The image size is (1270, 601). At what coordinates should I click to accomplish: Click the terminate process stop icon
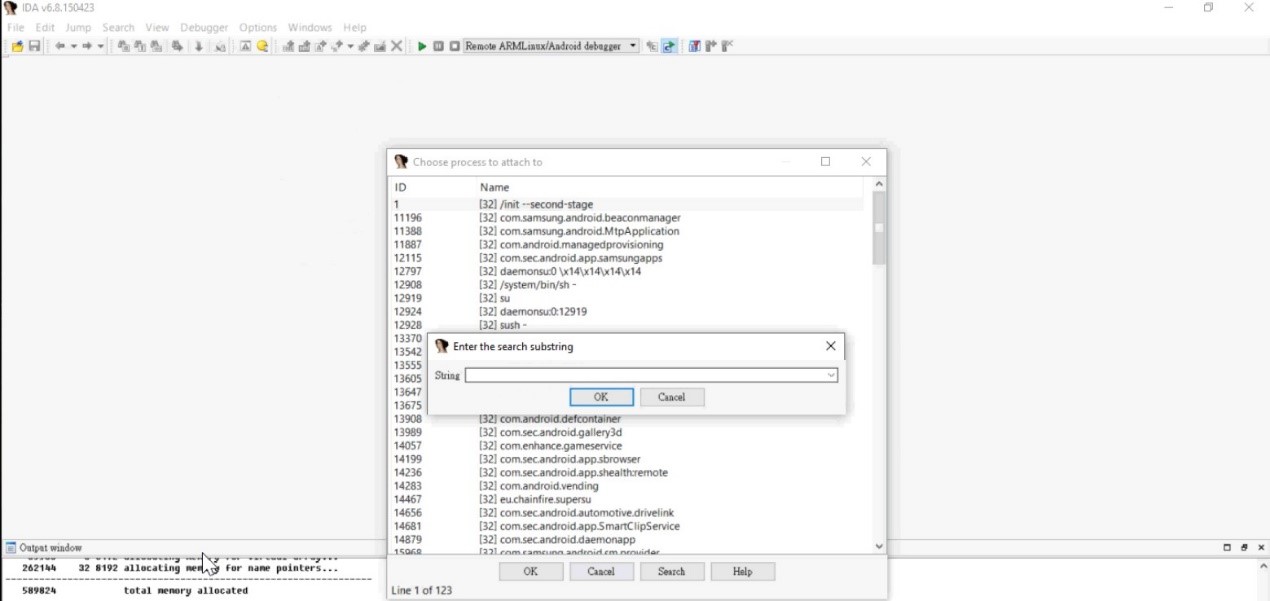tap(454, 46)
